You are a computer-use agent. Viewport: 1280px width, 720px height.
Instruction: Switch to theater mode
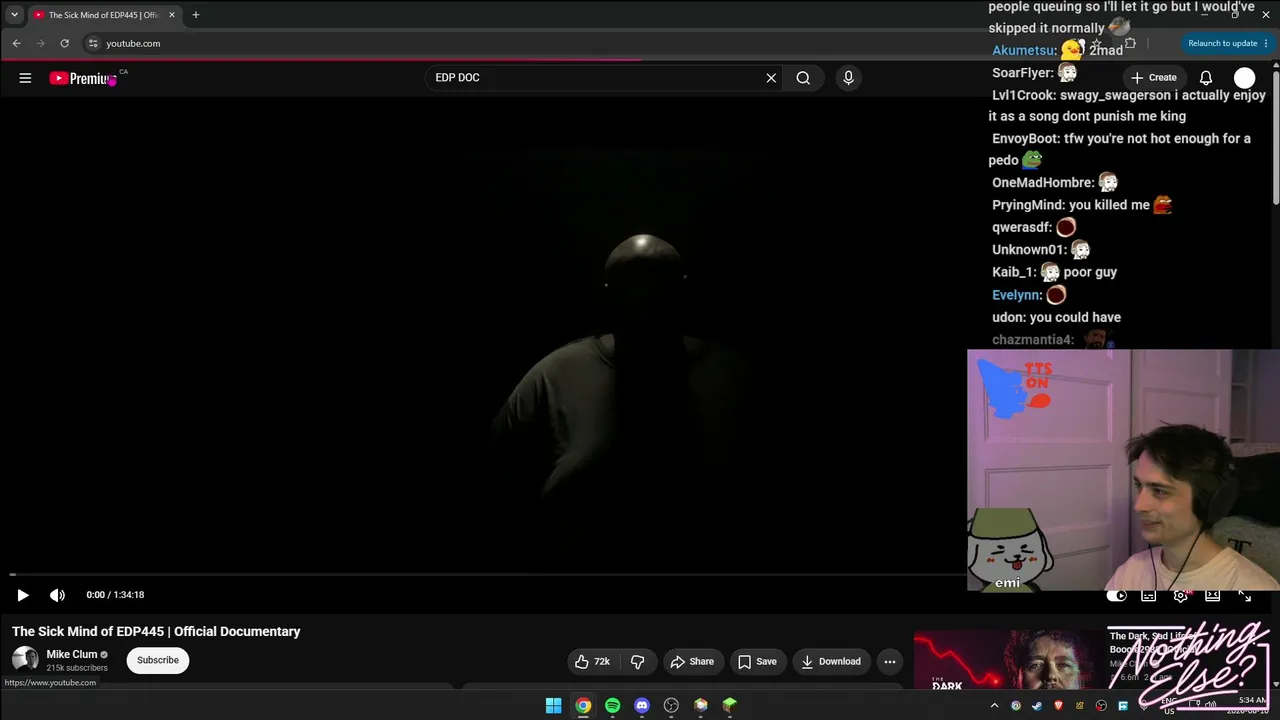tap(1213, 596)
